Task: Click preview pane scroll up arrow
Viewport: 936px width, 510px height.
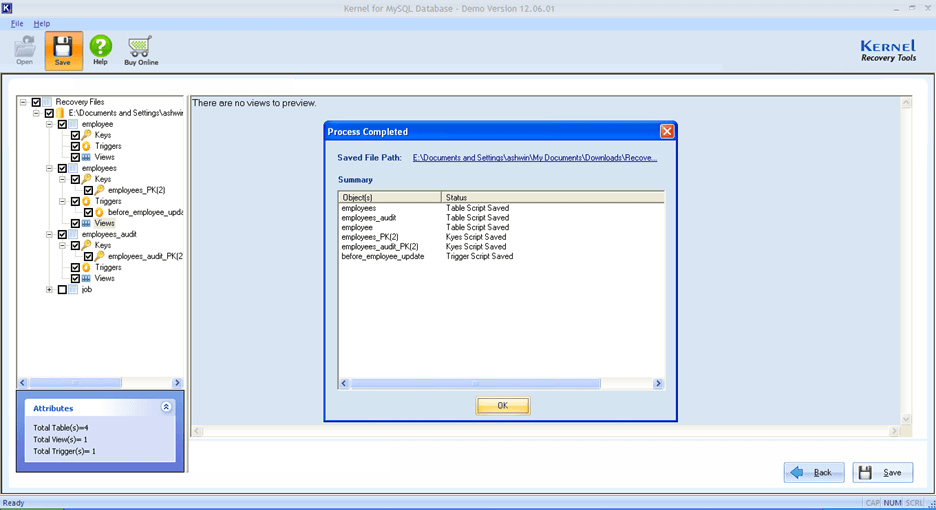Action: (x=906, y=103)
